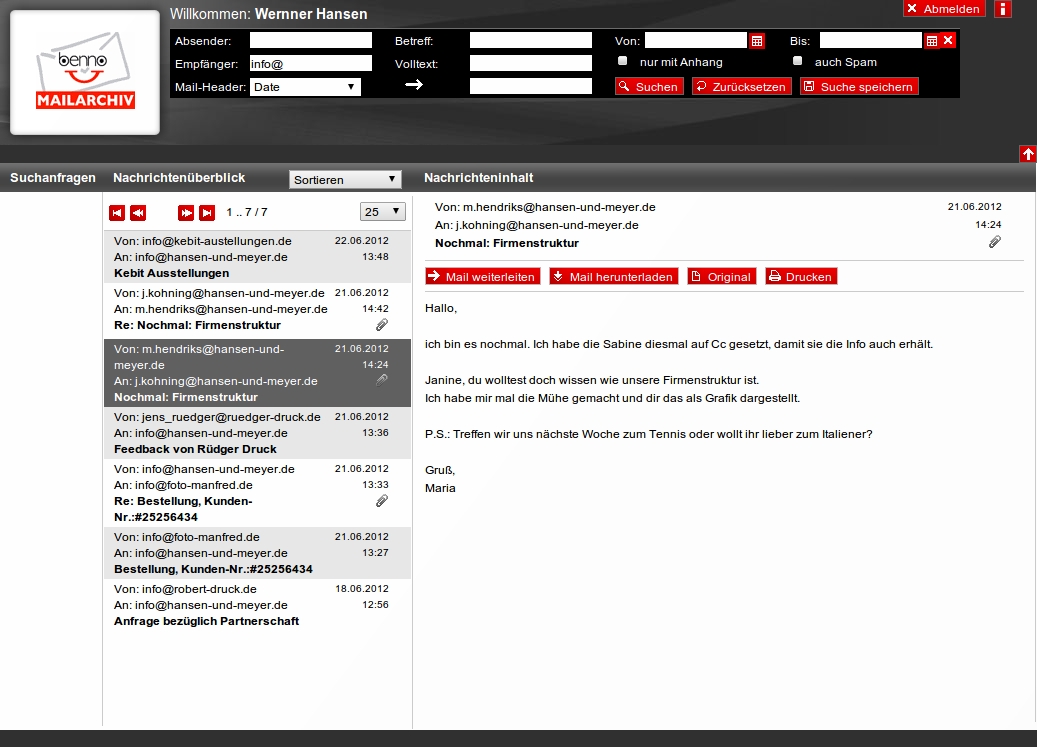Open the results-per-page dropdown showing 25

click(383, 212)
